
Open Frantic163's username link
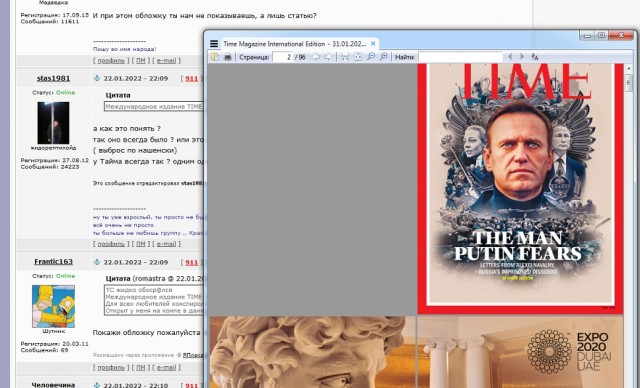pyautogui.click(x=53, y=262)
